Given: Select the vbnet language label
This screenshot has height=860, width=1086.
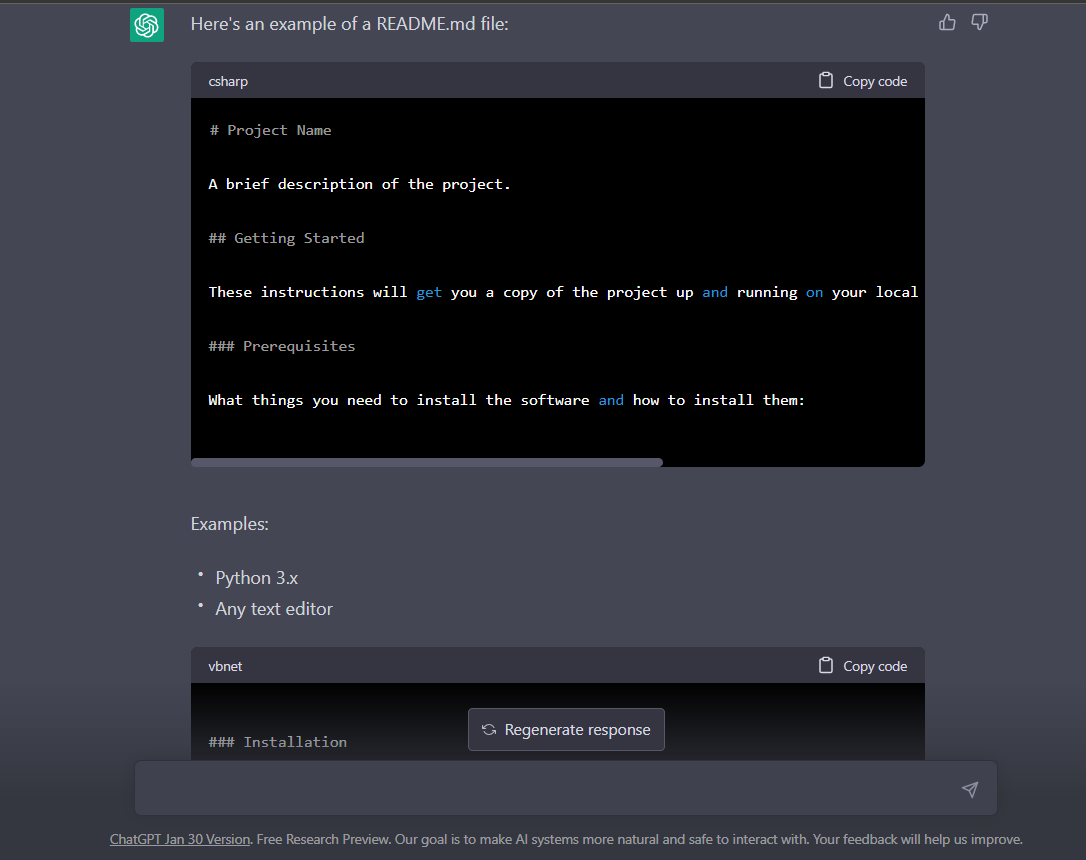Looking at the screenshot, I should tap(226, 666).
